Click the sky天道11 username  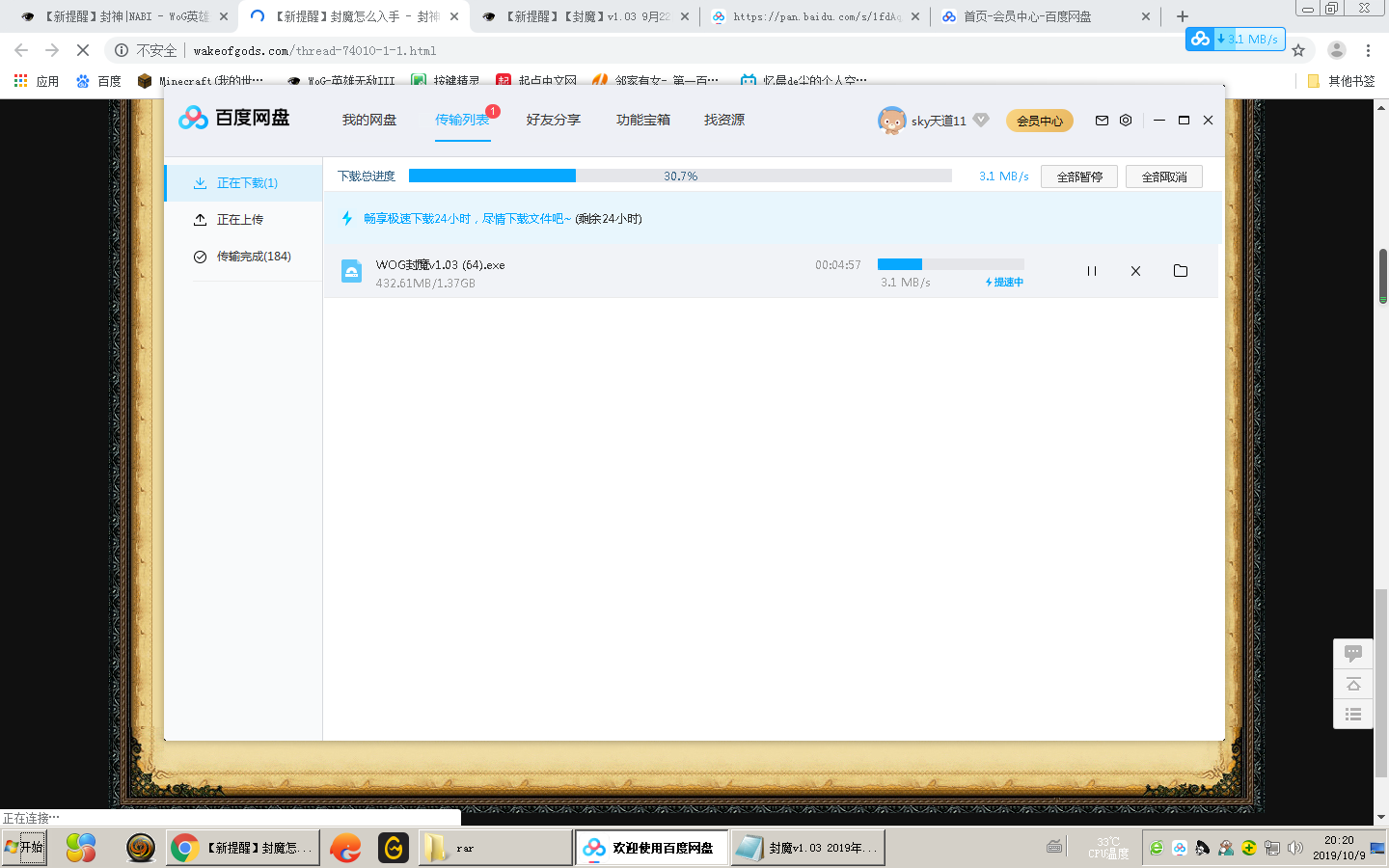pyautogui.click(x=939, y=121)
